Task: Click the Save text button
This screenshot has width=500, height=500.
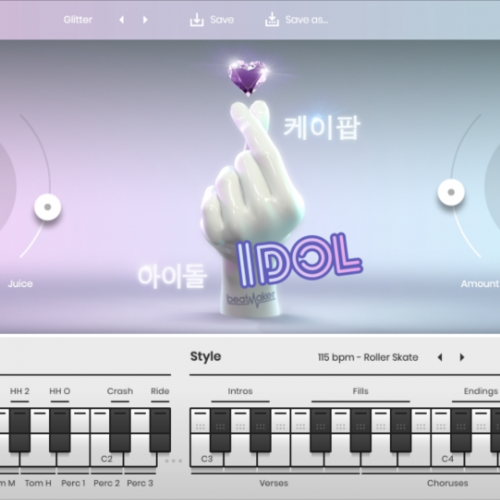Action: tap(222, 20)
